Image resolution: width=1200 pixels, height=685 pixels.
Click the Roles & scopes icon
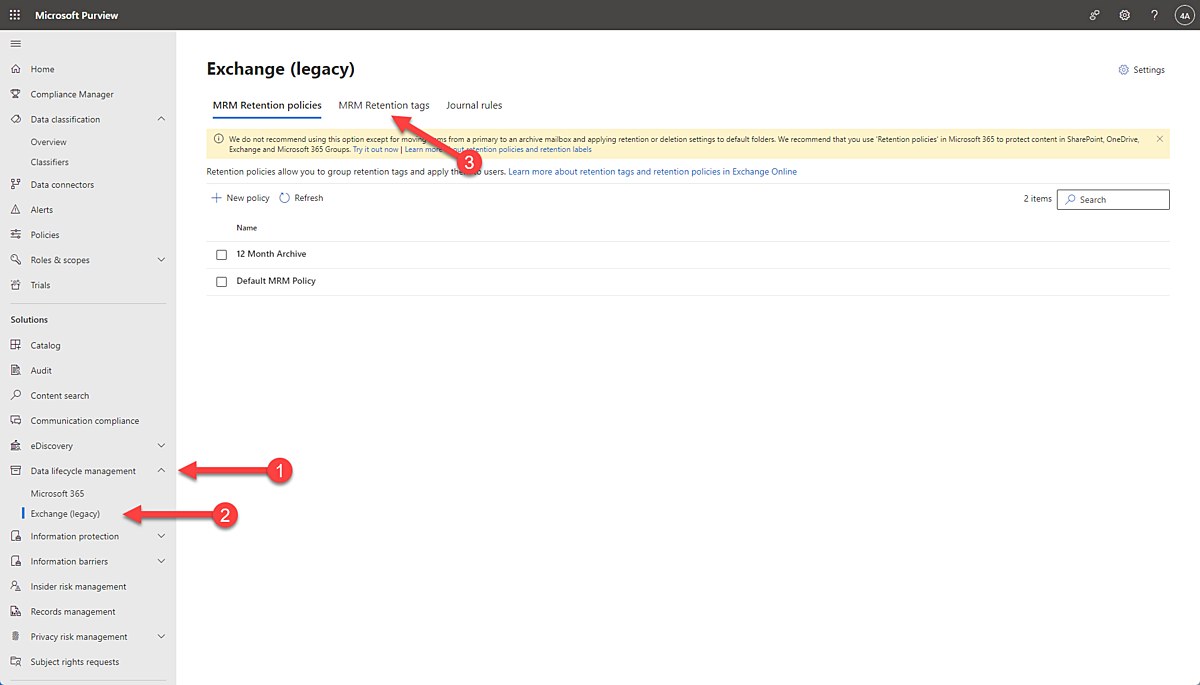coord(15,260)
